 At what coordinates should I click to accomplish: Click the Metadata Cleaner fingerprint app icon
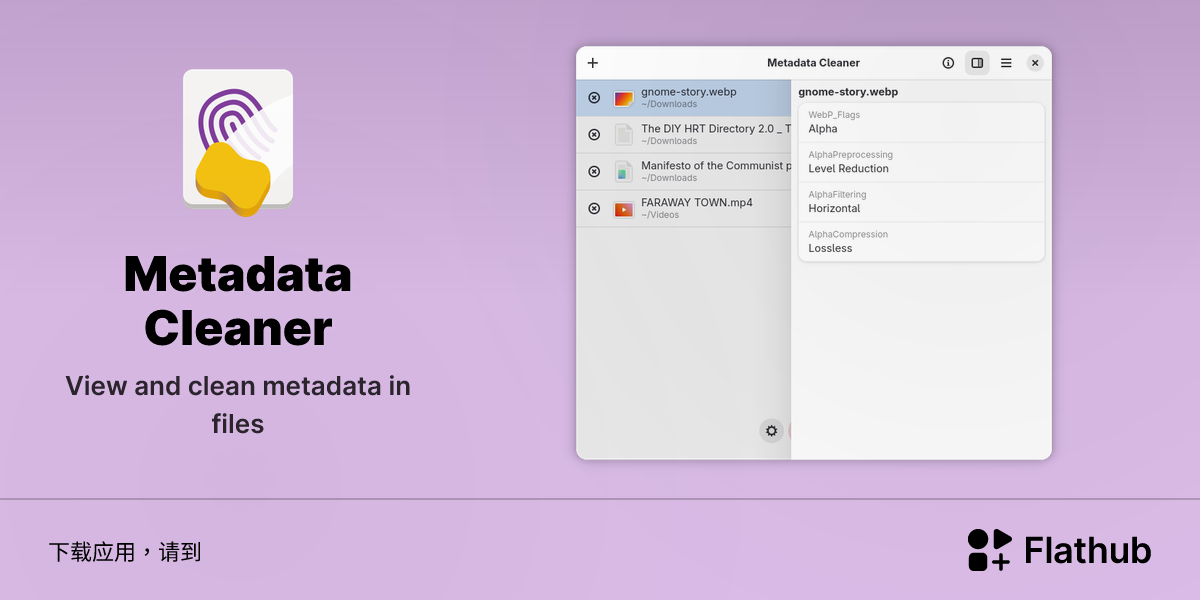[x=238, y=142]
